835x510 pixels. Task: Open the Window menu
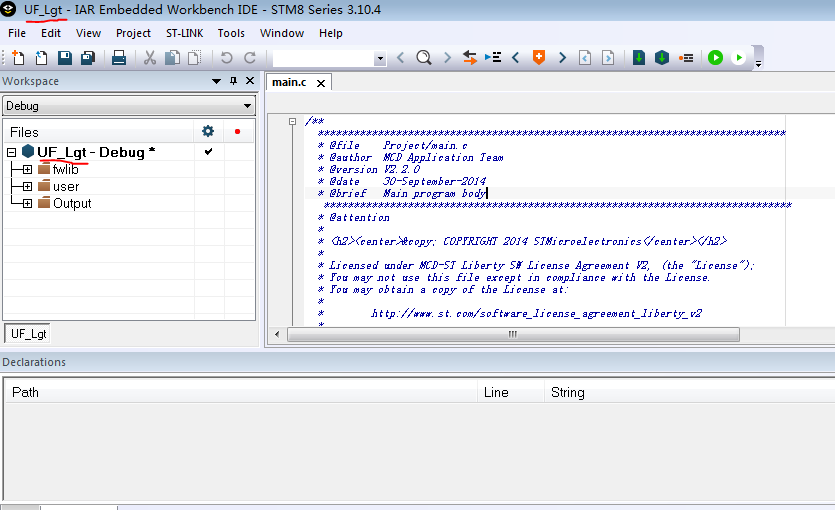pos(282,33)
